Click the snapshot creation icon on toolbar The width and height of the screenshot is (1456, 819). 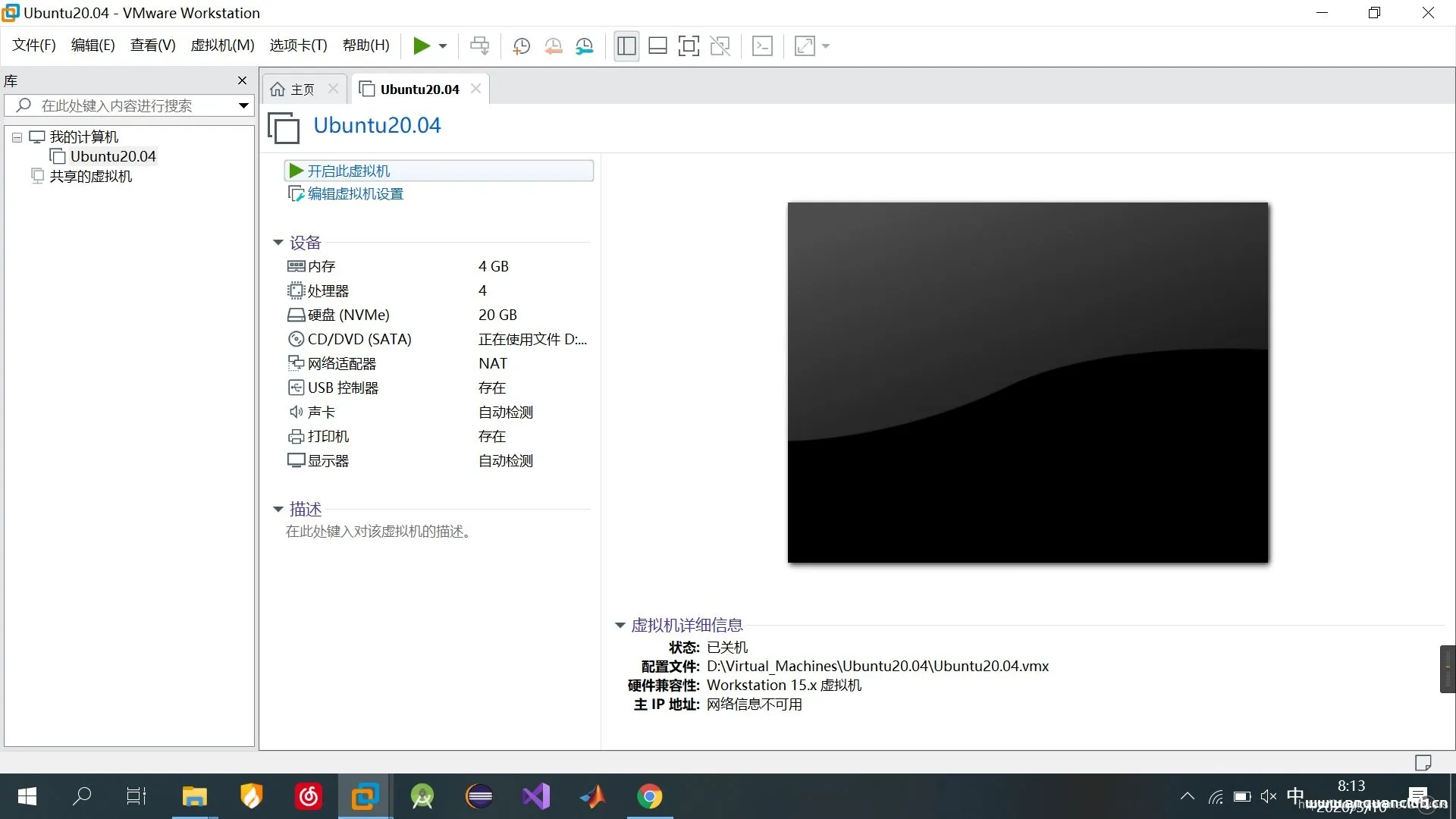coord(521,45)
